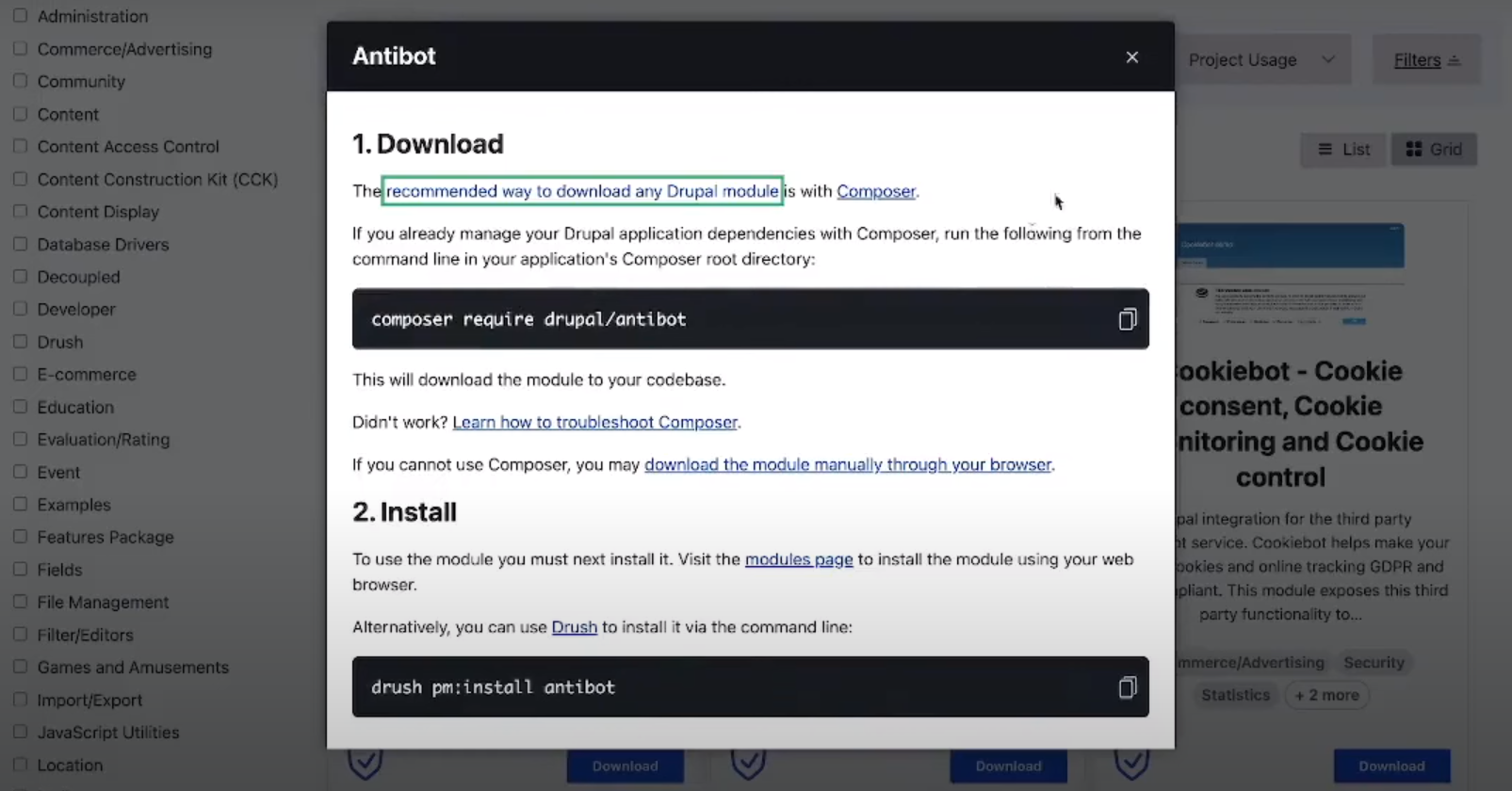Screen dimensions: 1512x791
Task: Open recommended way to download any Drupal module link
Action: 582,191
